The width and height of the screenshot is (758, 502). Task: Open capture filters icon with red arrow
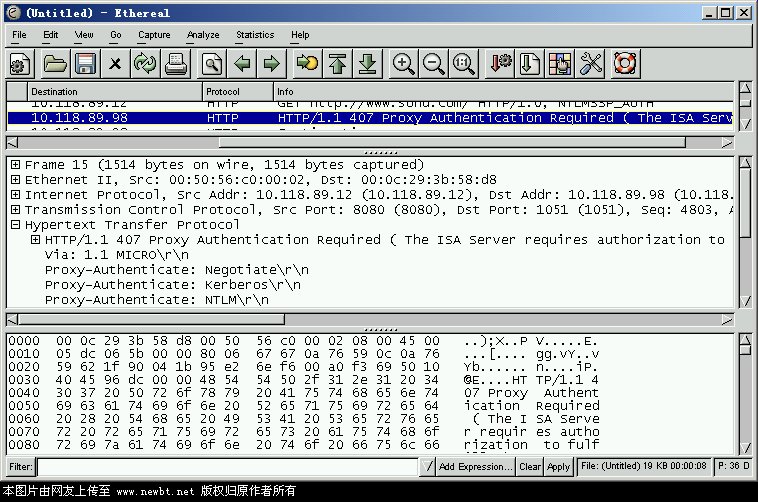coord(500,63)
